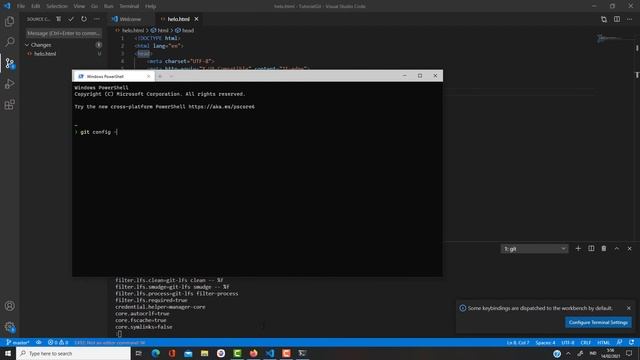Image resolution: width=640 pixels, height=360 pixels.
Task: Split the VS Code terminal
Action: [x=591, y=249]
